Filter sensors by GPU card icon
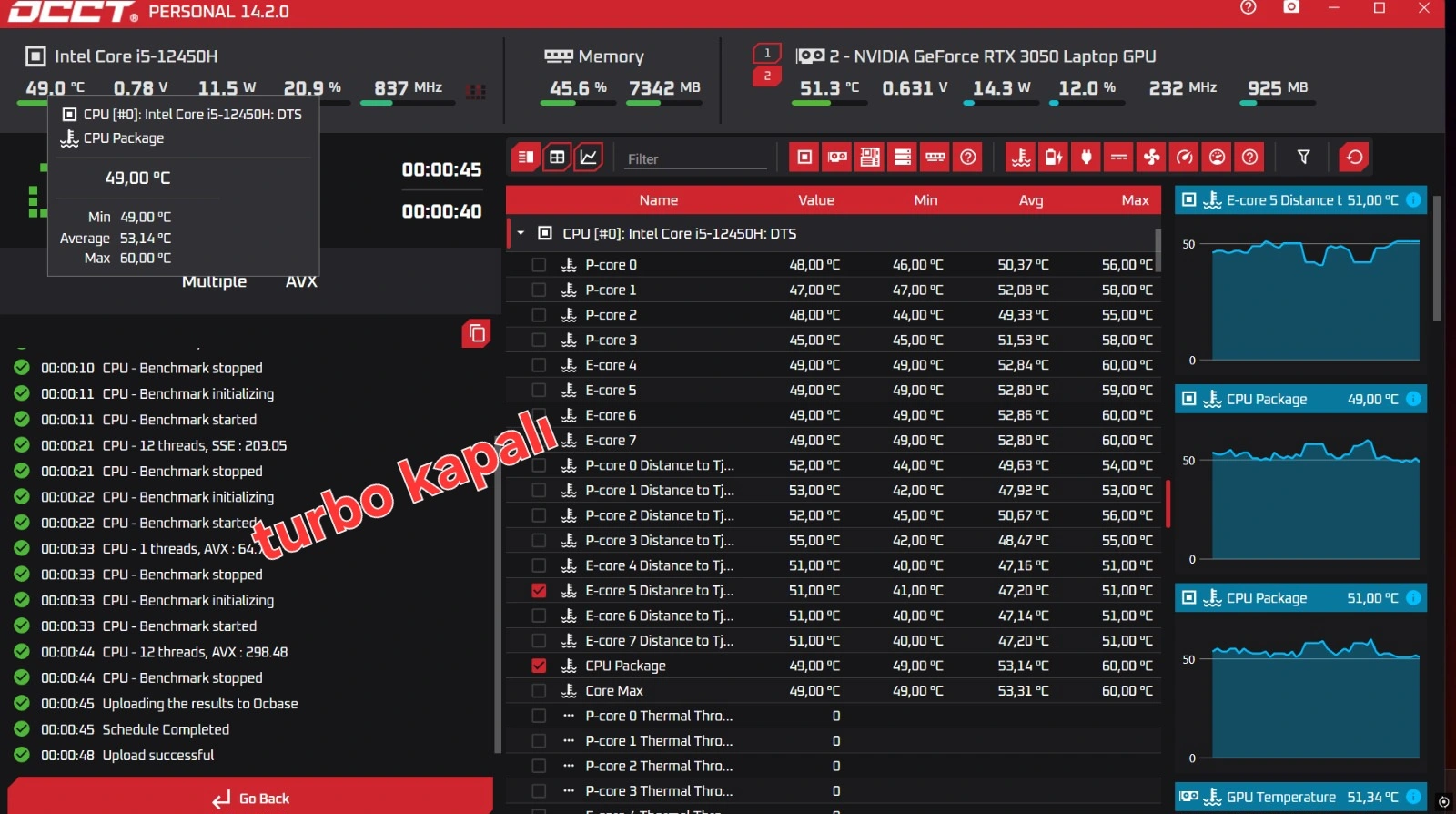Image resolution: width=1456 pixels, height=814 pixels. (x=837, y=158)
